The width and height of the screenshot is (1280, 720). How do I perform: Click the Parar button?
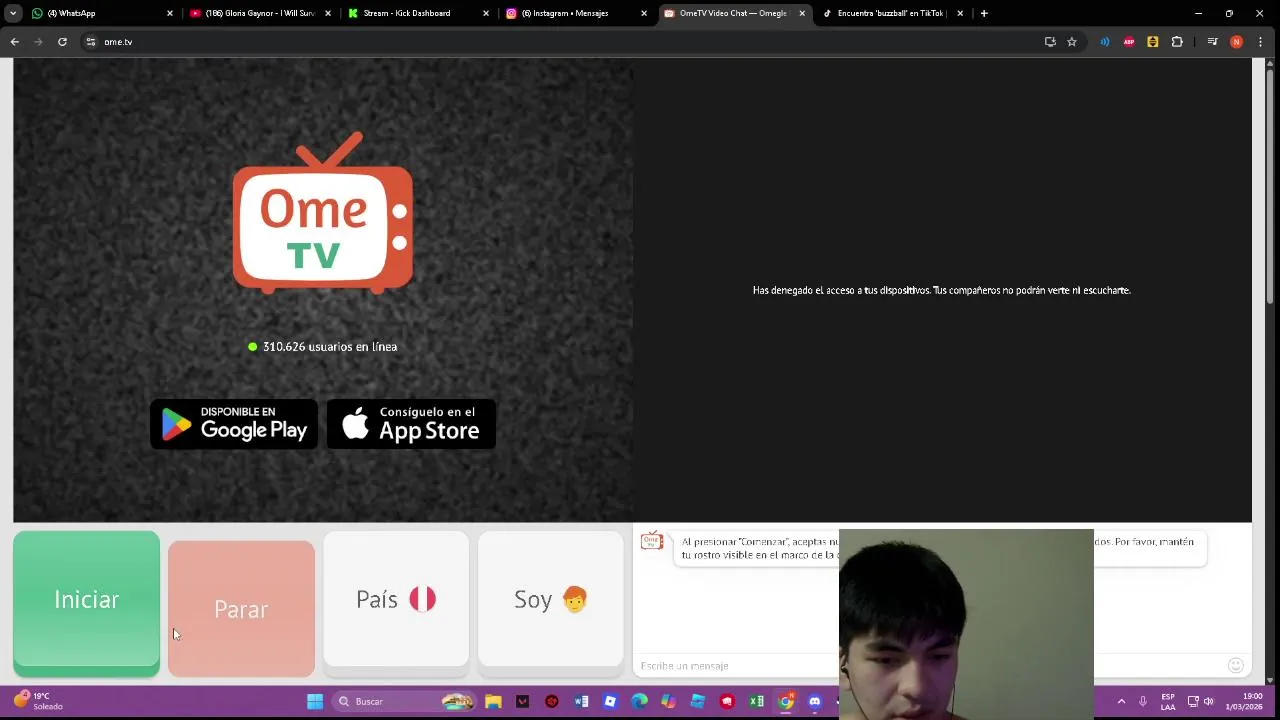tap(241, 609)
